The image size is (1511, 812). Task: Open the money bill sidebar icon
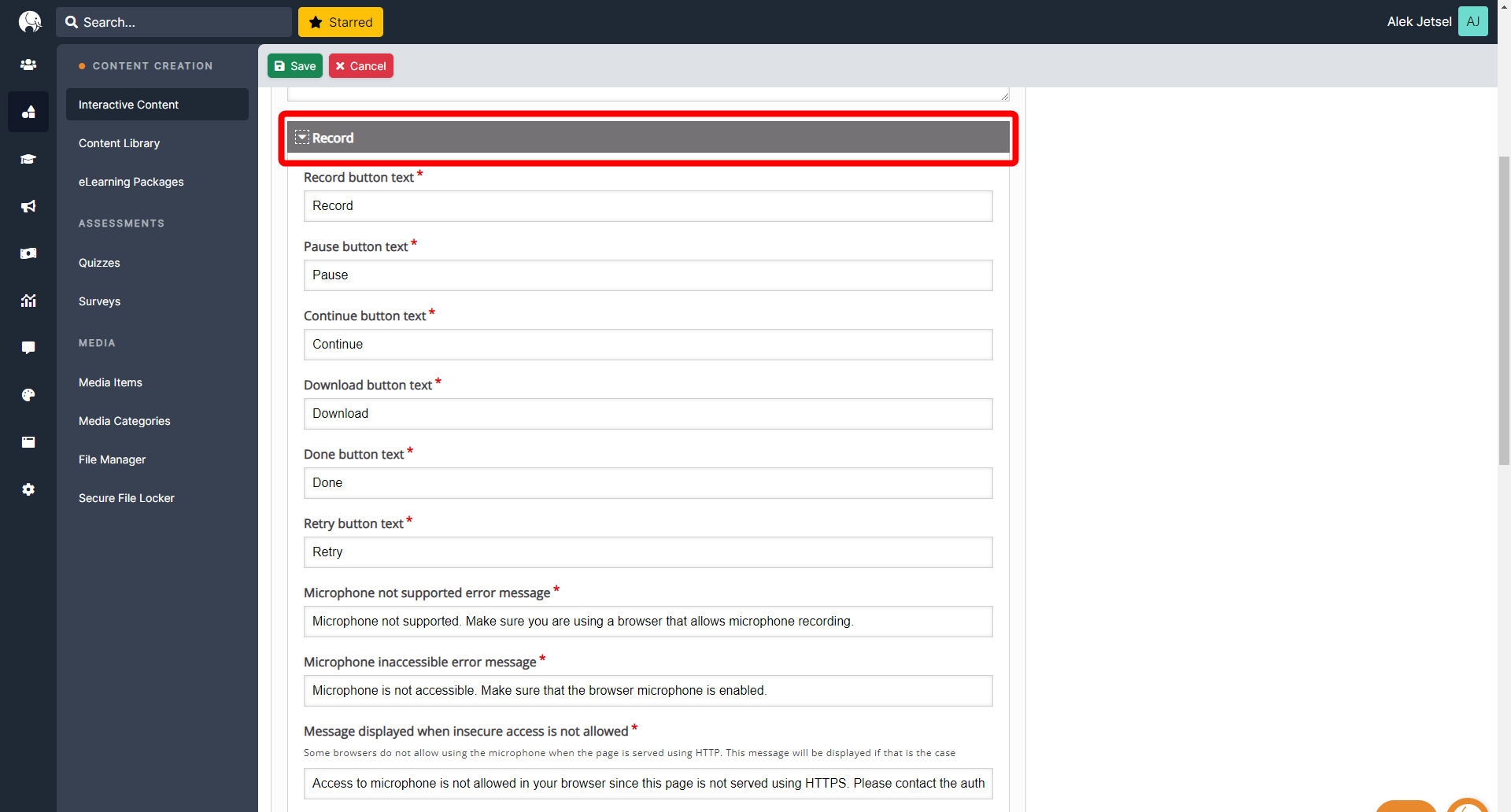coord(28,253)
